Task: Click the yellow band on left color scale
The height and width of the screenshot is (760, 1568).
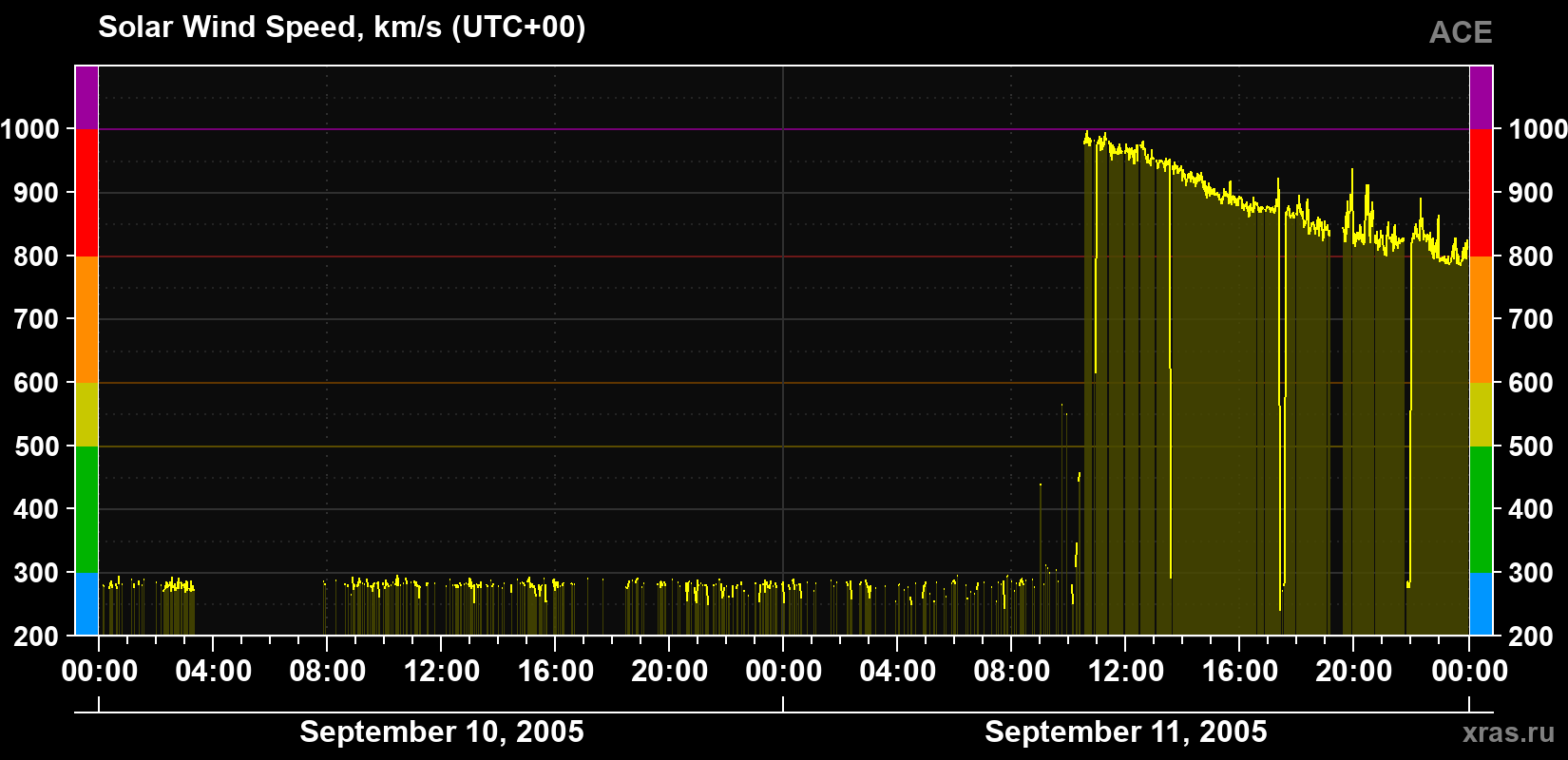Action: (x=86, y=414)
